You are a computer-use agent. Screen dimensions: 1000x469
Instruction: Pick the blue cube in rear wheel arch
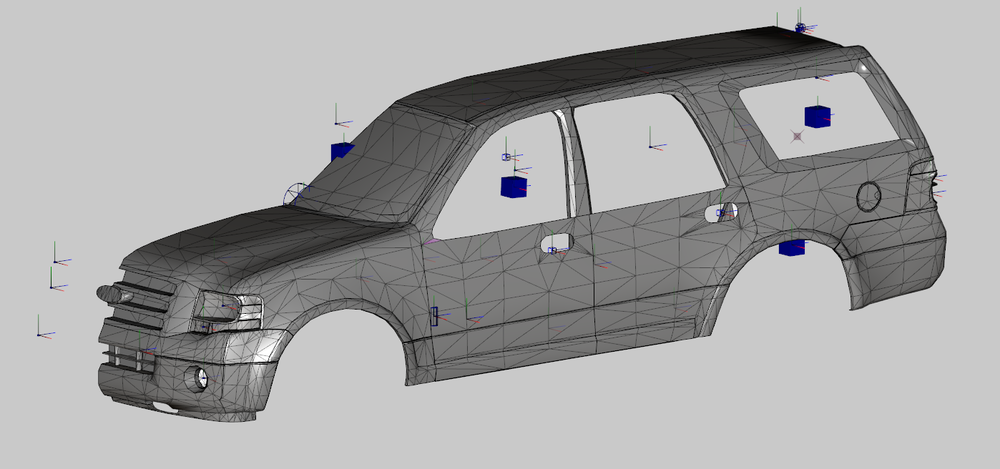tap(792, 248)
